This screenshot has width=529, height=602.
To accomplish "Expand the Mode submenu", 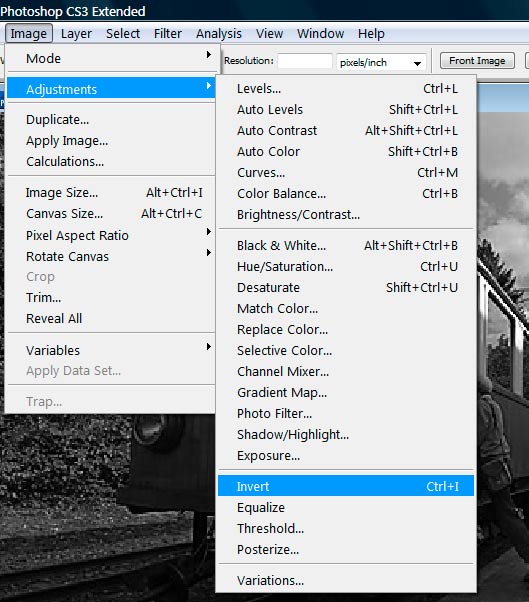I will click(x=111, y=58).
